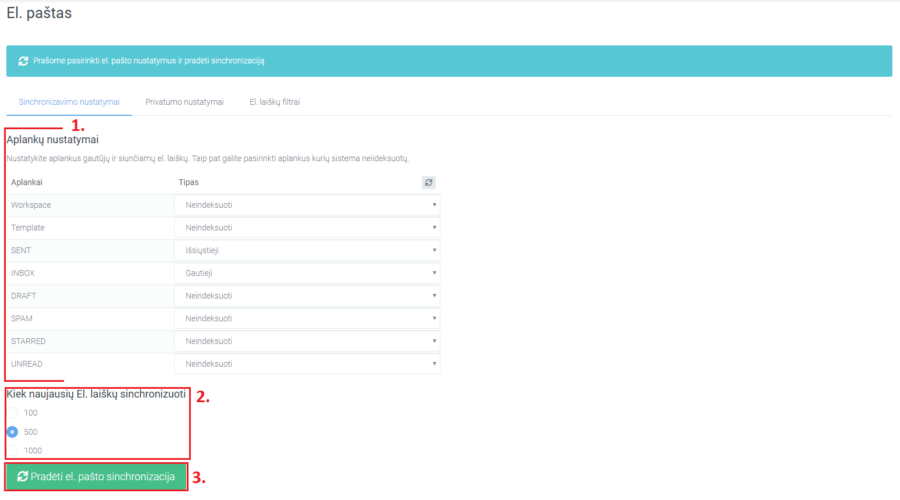Expand the UNREAD folder type dropdown

pyautogui.click(x=307, y=364)
